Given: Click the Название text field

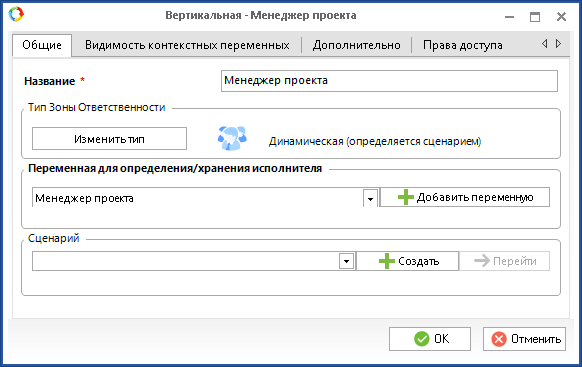Looking at the screenshot, I should point(389,81).
